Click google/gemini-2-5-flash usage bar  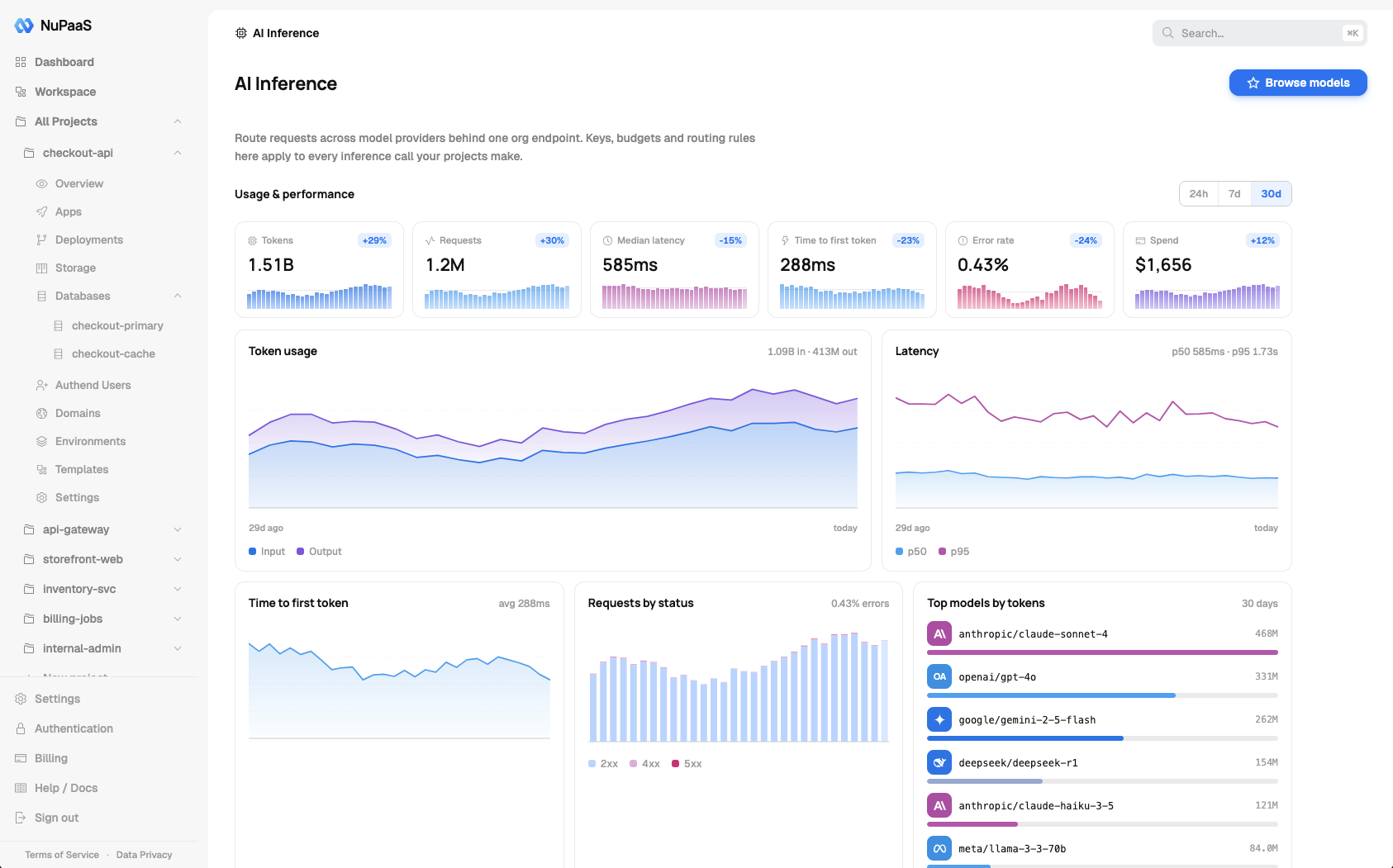1102,738
